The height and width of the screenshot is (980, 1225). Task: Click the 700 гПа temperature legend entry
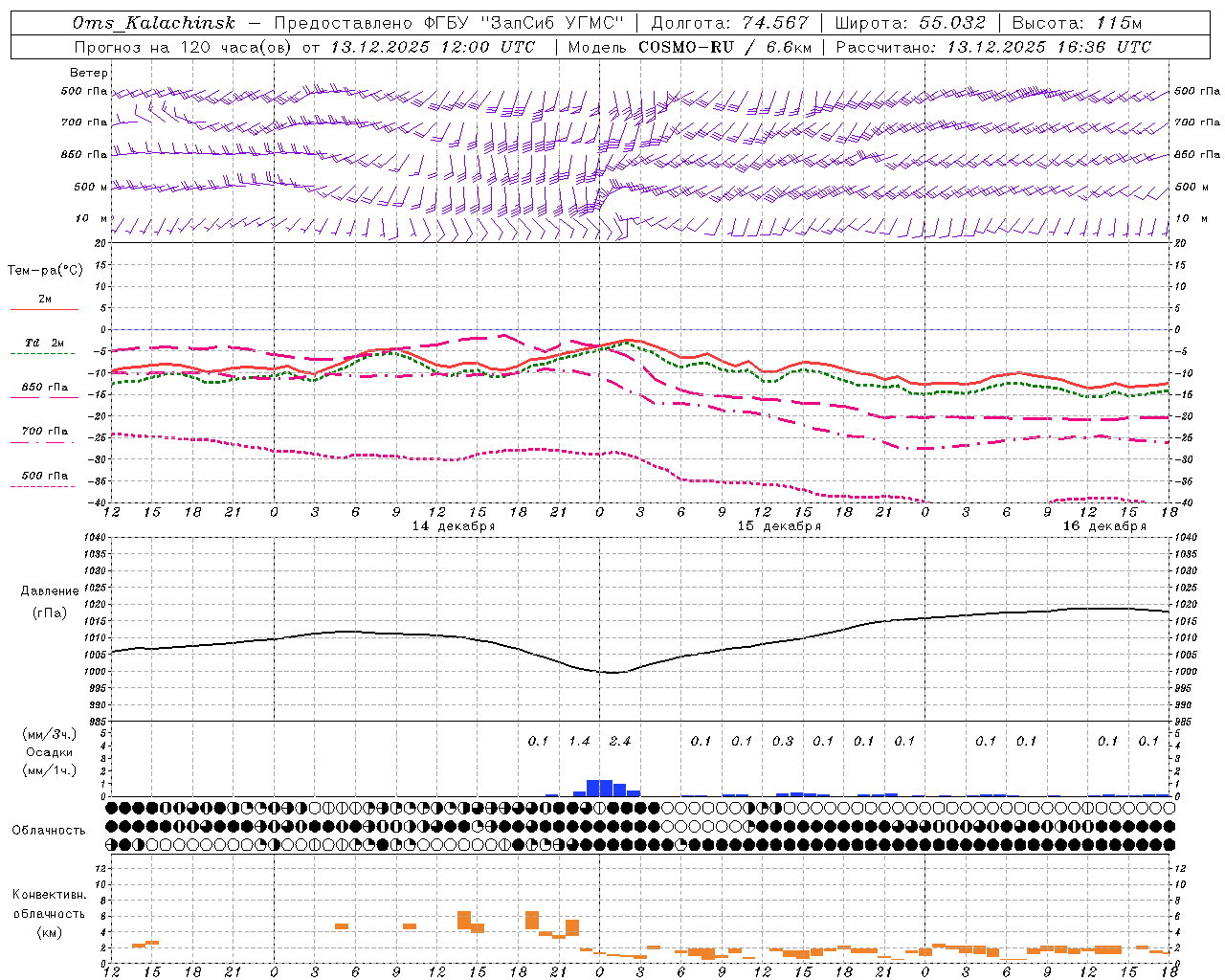[45, 431]
